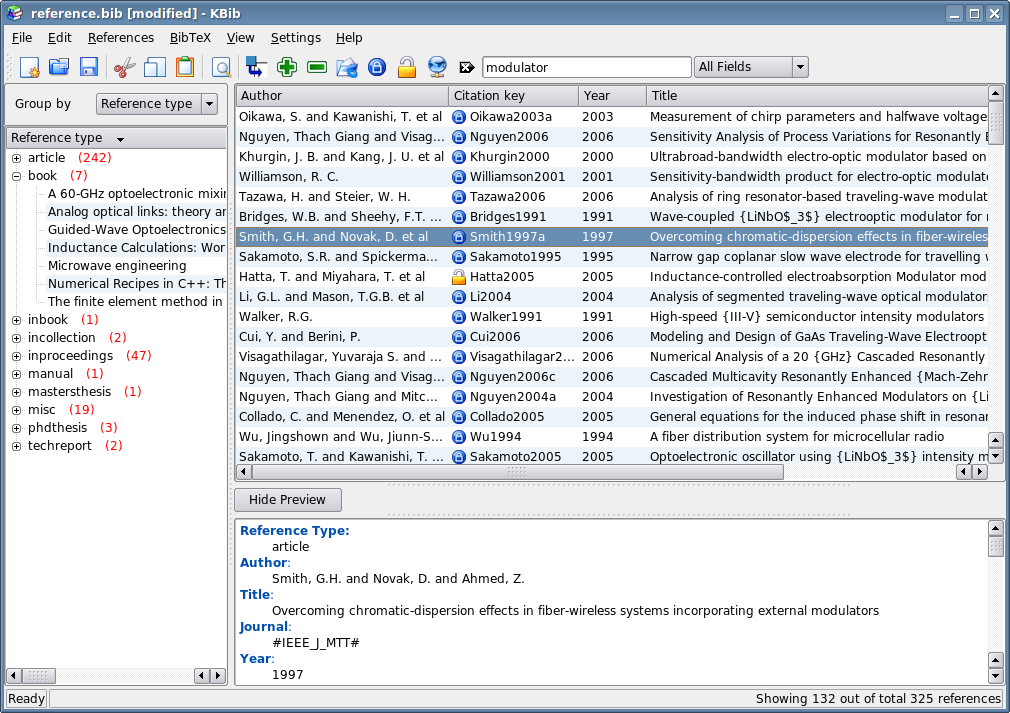This screenshot has height=713, width=1010.
Task: Cut the selected reference with scissors icon
Action: click(124, 66)
